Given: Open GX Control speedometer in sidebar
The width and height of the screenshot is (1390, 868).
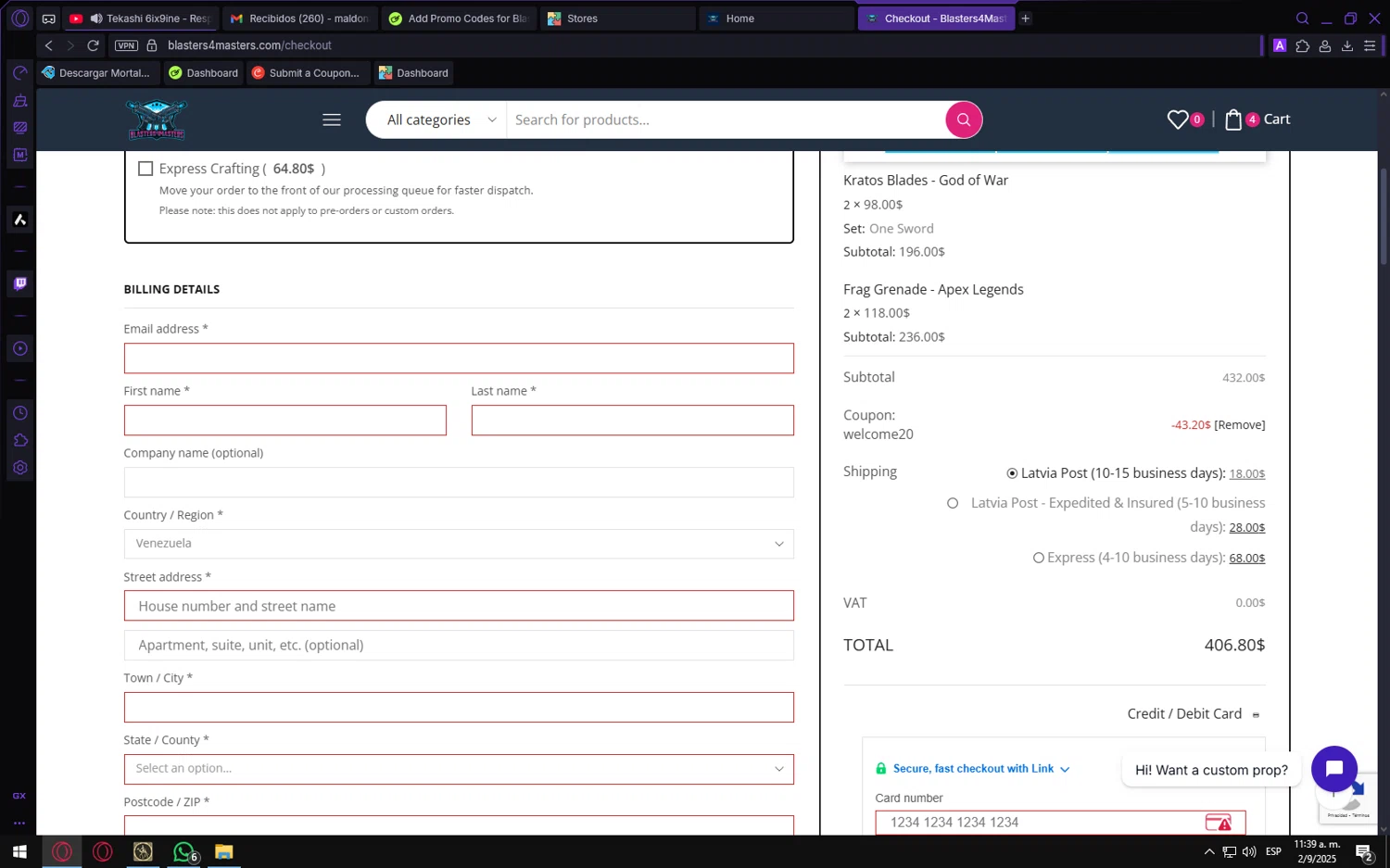Looking at the screenshot, I should [x=19, y=73].
